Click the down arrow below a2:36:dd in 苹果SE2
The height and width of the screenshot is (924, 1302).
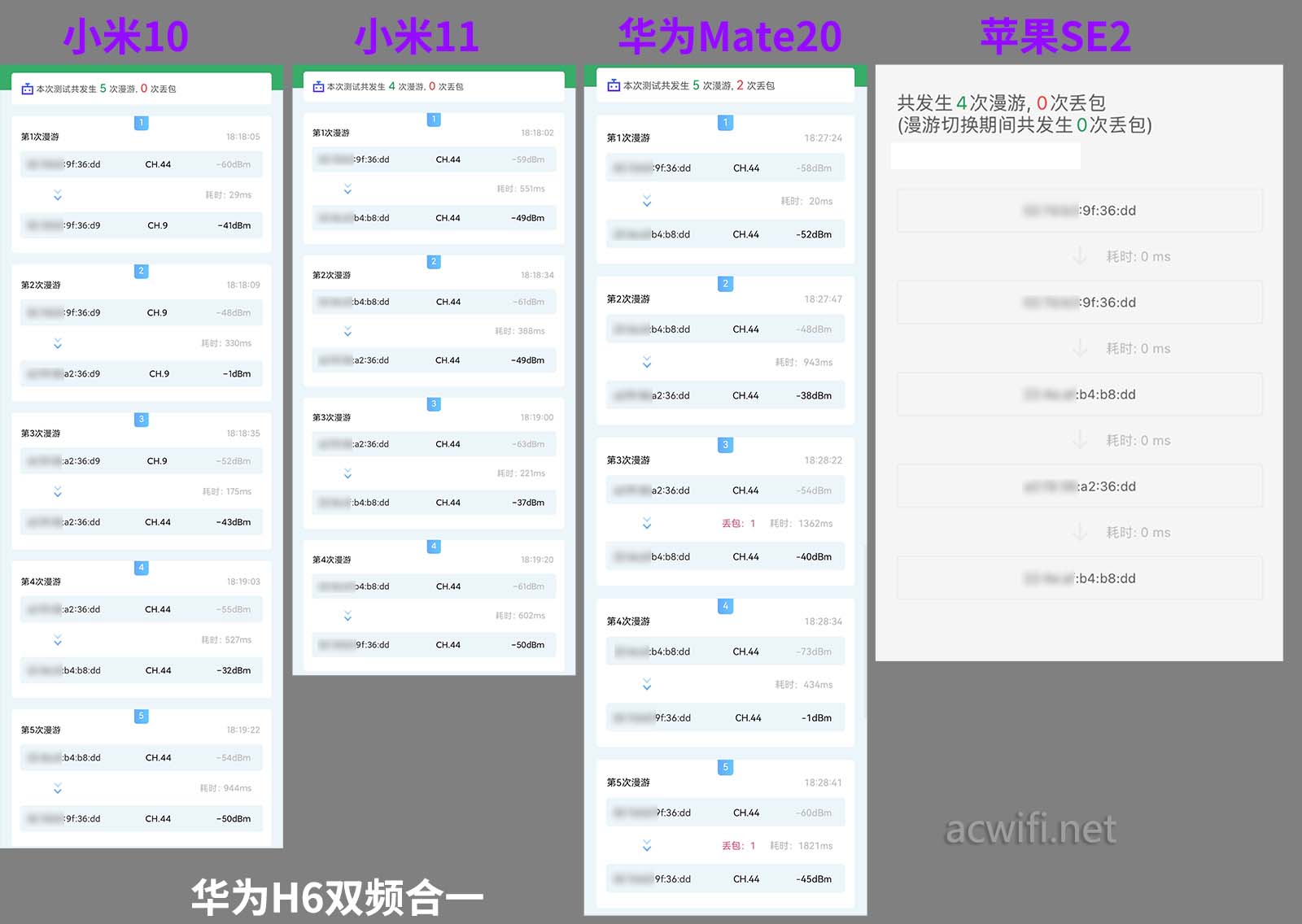coord(1080,532)
